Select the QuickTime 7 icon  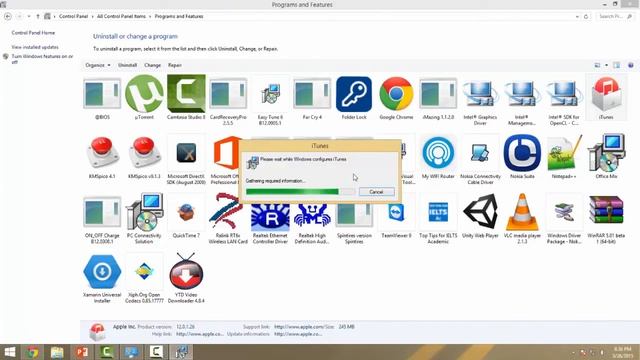click(186, 212)
